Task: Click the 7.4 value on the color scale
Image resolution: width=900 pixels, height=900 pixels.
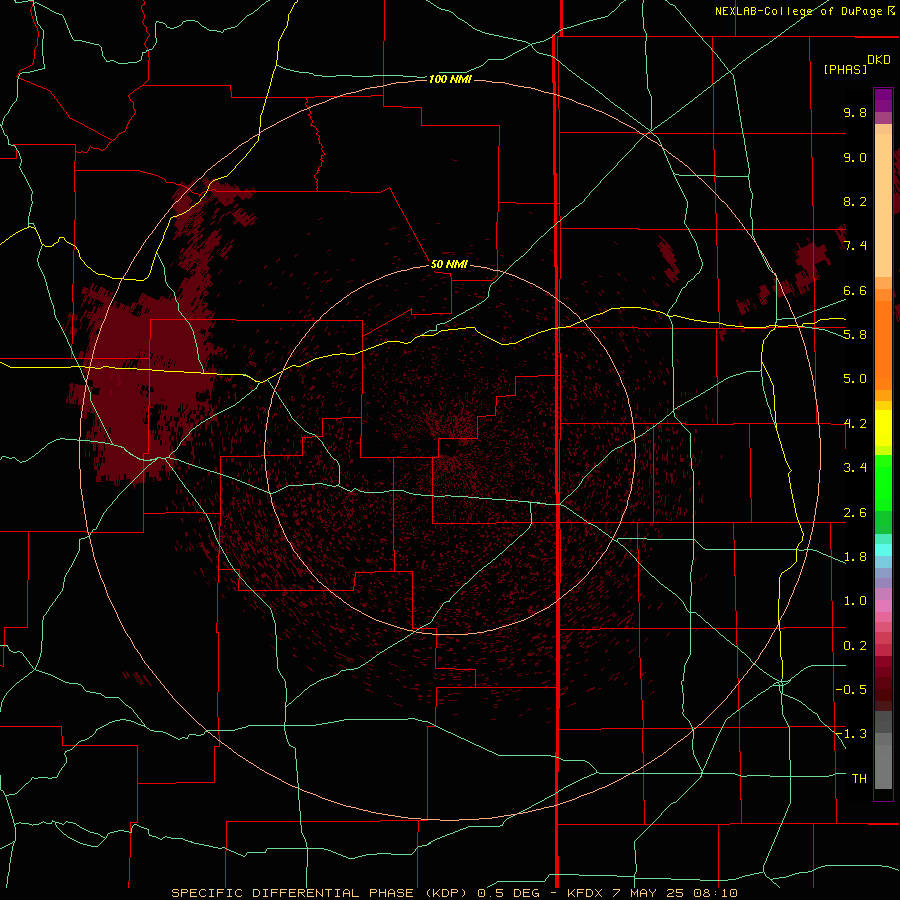Action: pyautogui.click(x=855, y=246)
